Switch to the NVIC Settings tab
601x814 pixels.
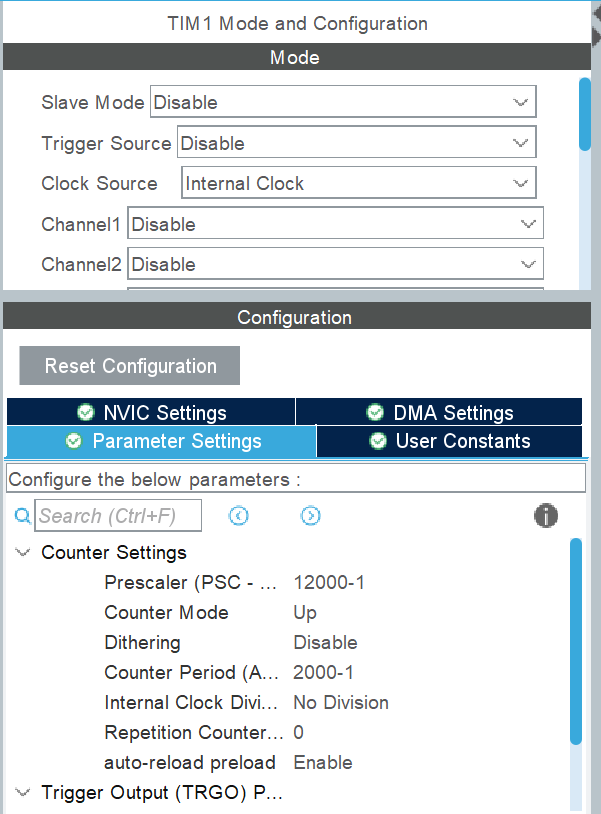[151, 412]
